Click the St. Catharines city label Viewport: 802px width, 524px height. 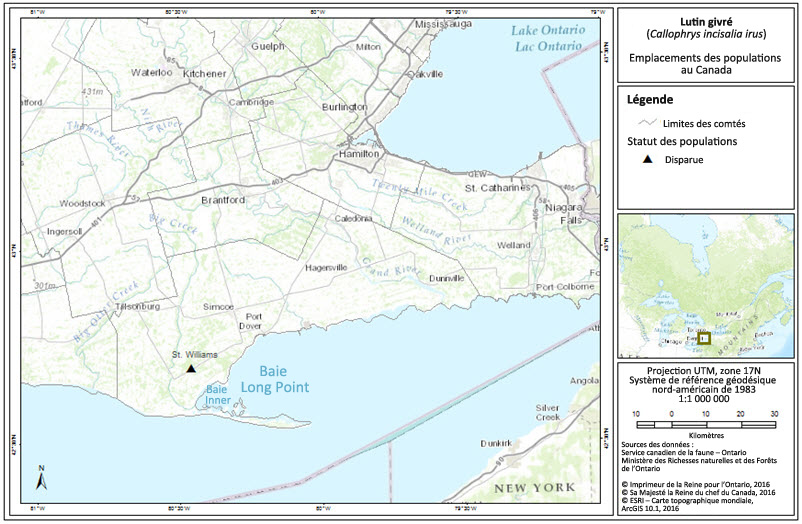(x=497, y=187)
